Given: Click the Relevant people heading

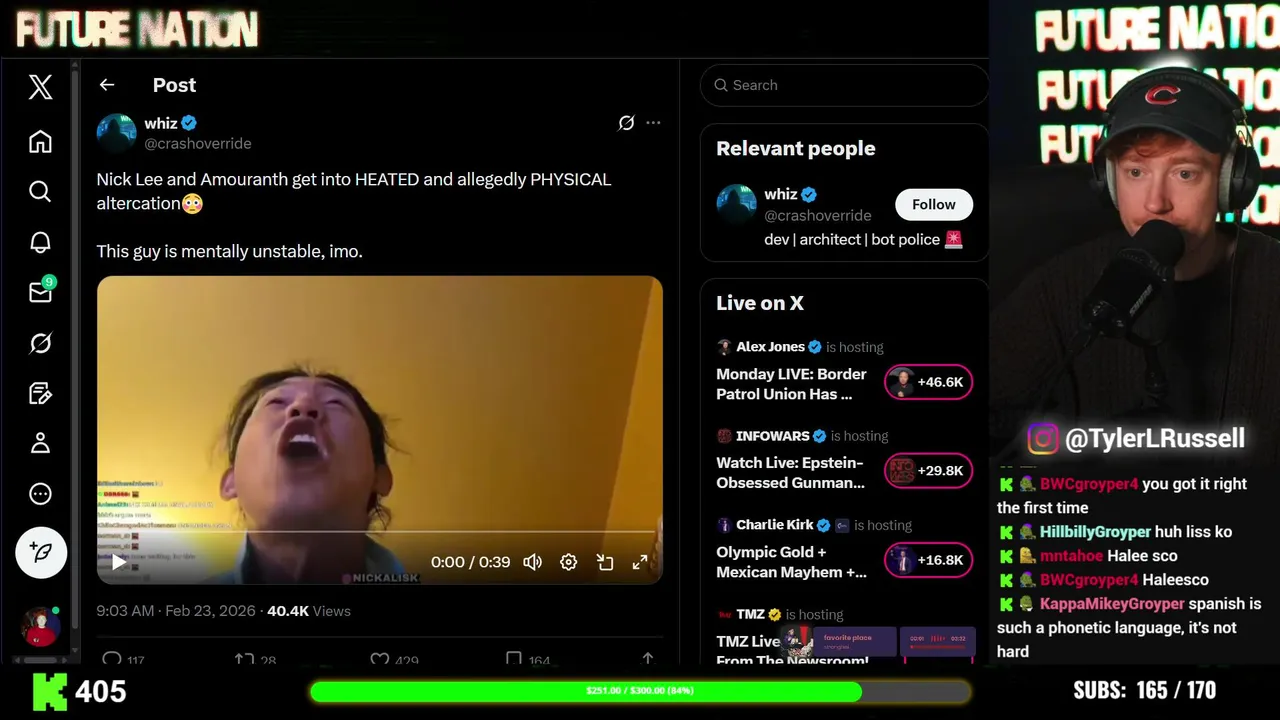Looking at the screenshot, I should (x=796, y=148).
